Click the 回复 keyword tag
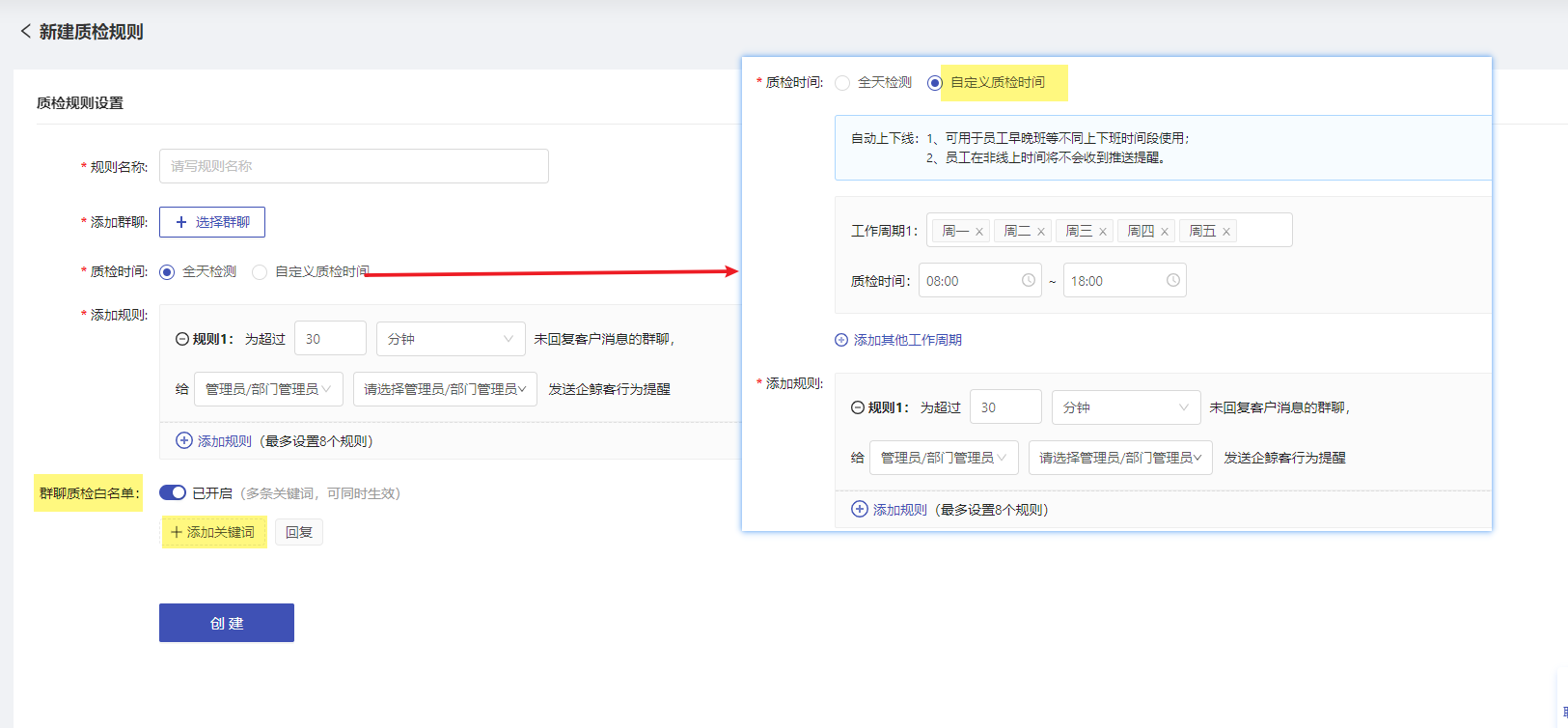 click(x=299, y=532)
